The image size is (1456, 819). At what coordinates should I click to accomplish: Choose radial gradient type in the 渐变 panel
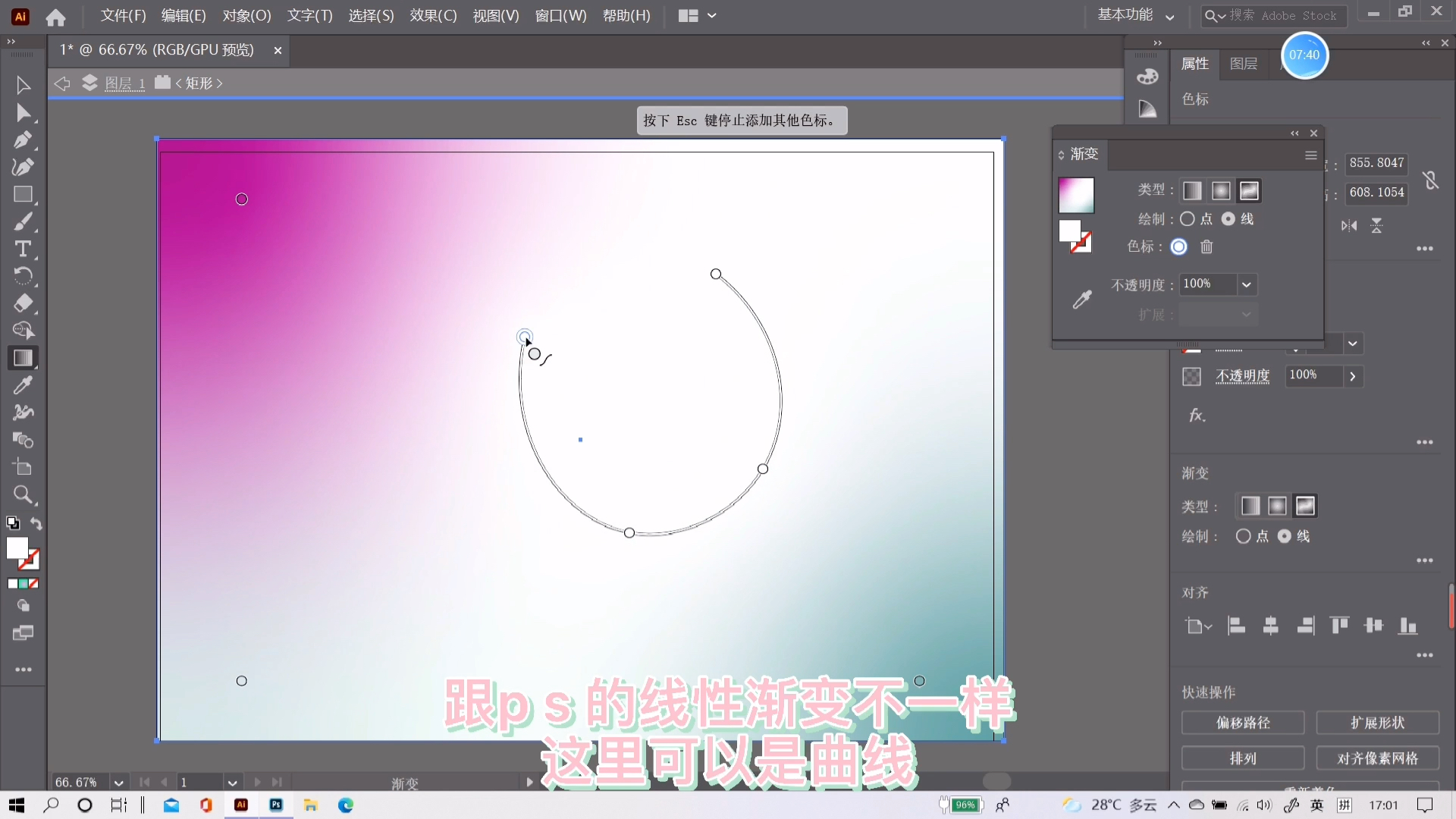tap(1221, 190)
